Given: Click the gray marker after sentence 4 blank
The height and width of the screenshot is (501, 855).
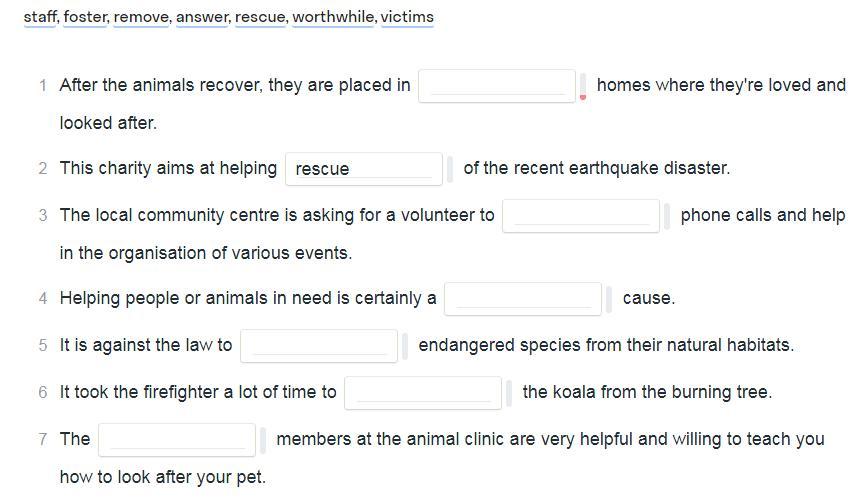Looking at the screenshot, I should pos(609,299).
